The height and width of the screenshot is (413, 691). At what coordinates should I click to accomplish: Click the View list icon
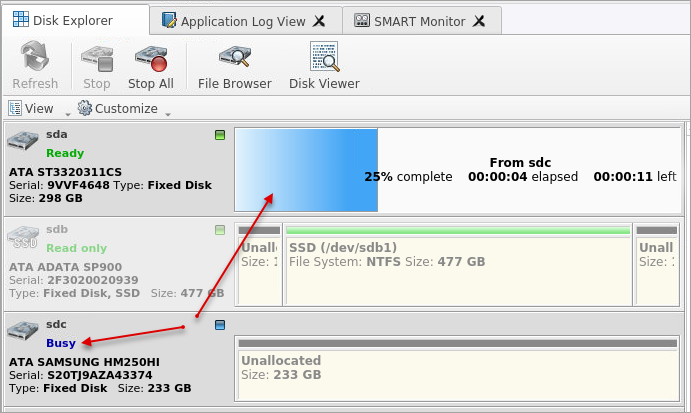[x=15, y=108]
